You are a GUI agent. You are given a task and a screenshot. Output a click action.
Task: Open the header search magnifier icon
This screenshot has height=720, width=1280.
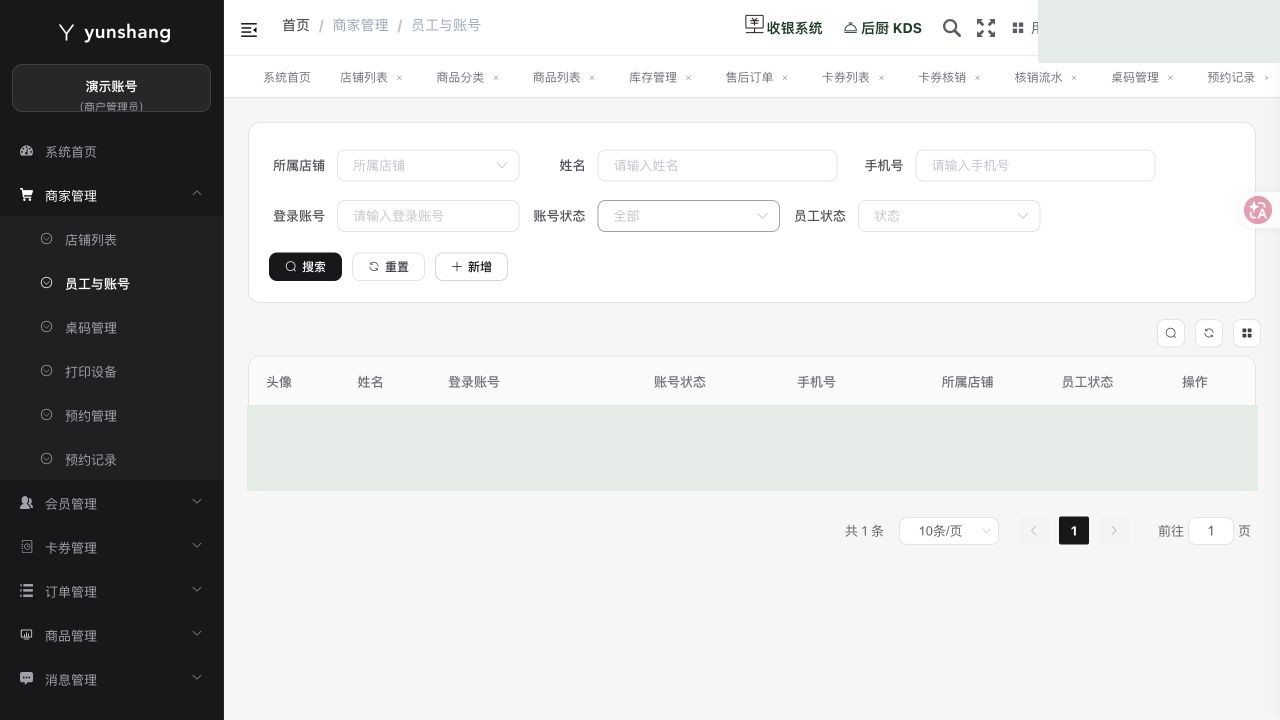coord(952,28)
